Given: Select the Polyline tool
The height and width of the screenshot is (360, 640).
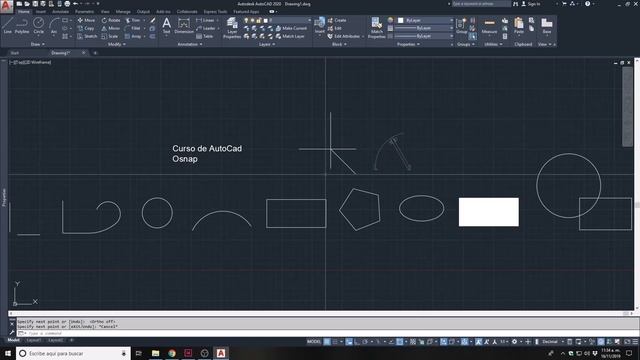Looking at the screenshot, I should click(x=22, y=26).
